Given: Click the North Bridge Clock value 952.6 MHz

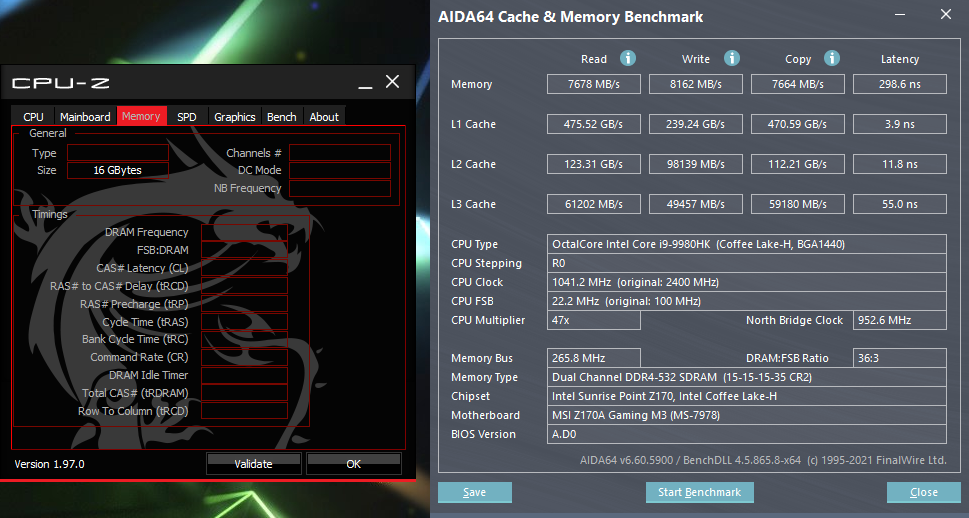Looking at the screenshot, I should pos(900,320).
